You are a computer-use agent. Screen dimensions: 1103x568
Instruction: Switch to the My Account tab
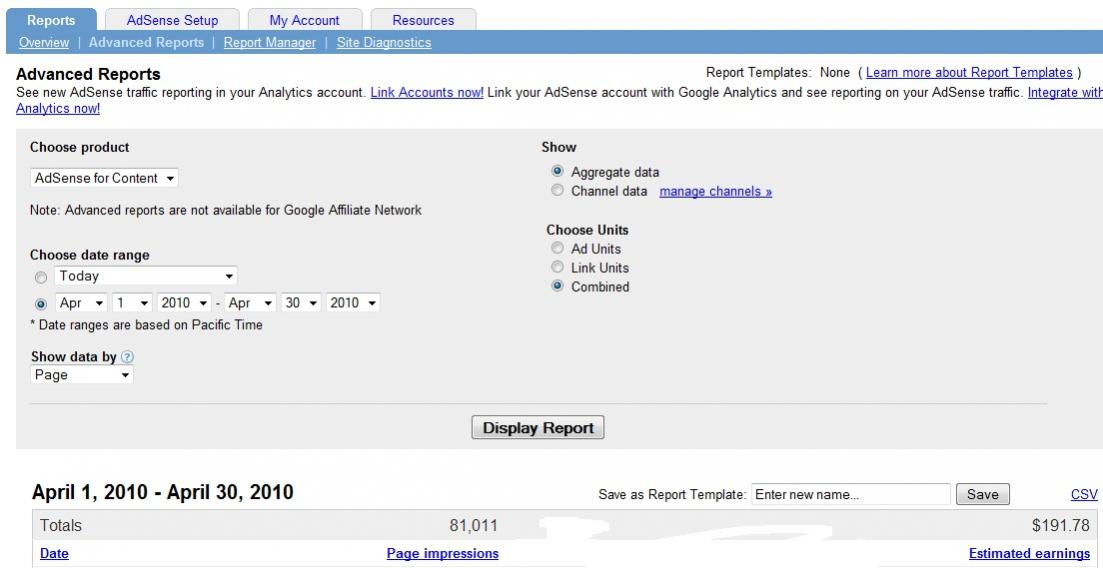pyautogui.click(x=305, y=20)
